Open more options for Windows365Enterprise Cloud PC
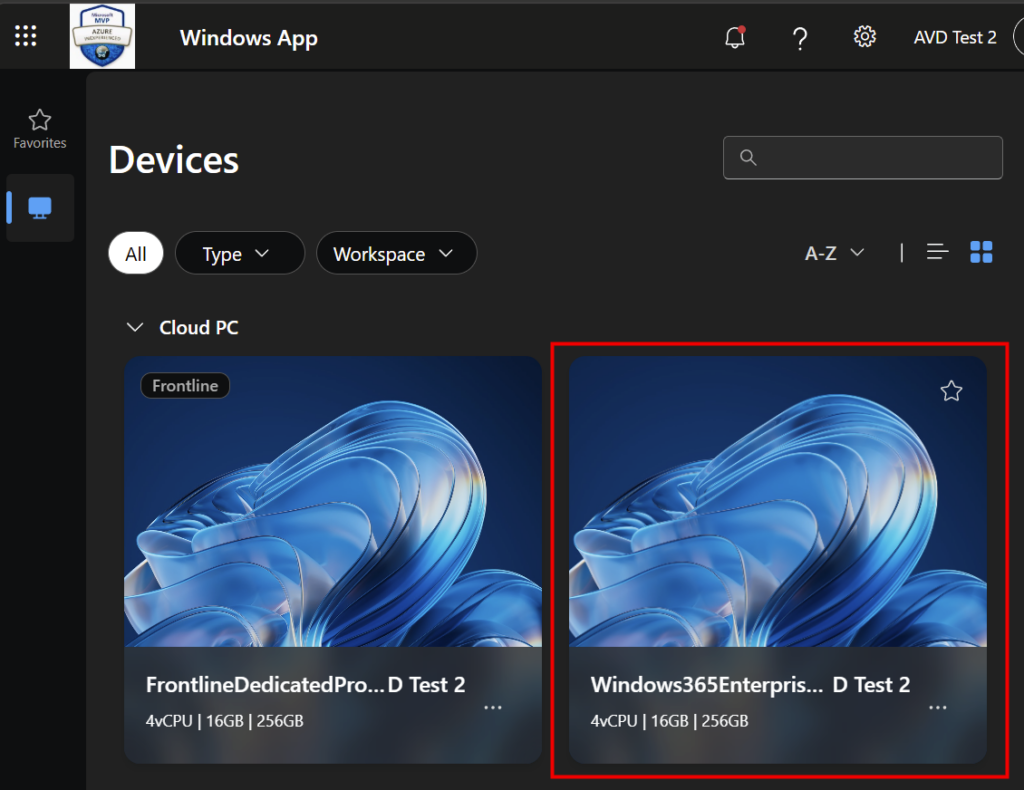This screenshot has height=790, width=1024. (937, 707)
